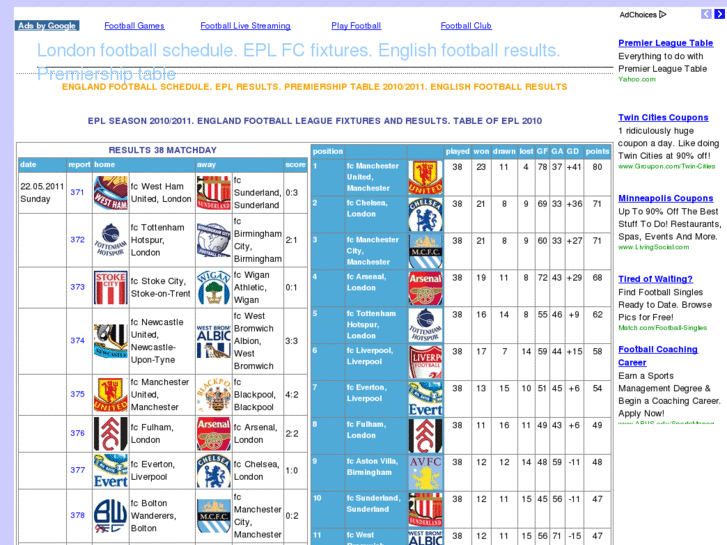This screenshot has width=727, height=545.
Task: Click the Sunderland crest in match 371 row
Action: [213, 193]
